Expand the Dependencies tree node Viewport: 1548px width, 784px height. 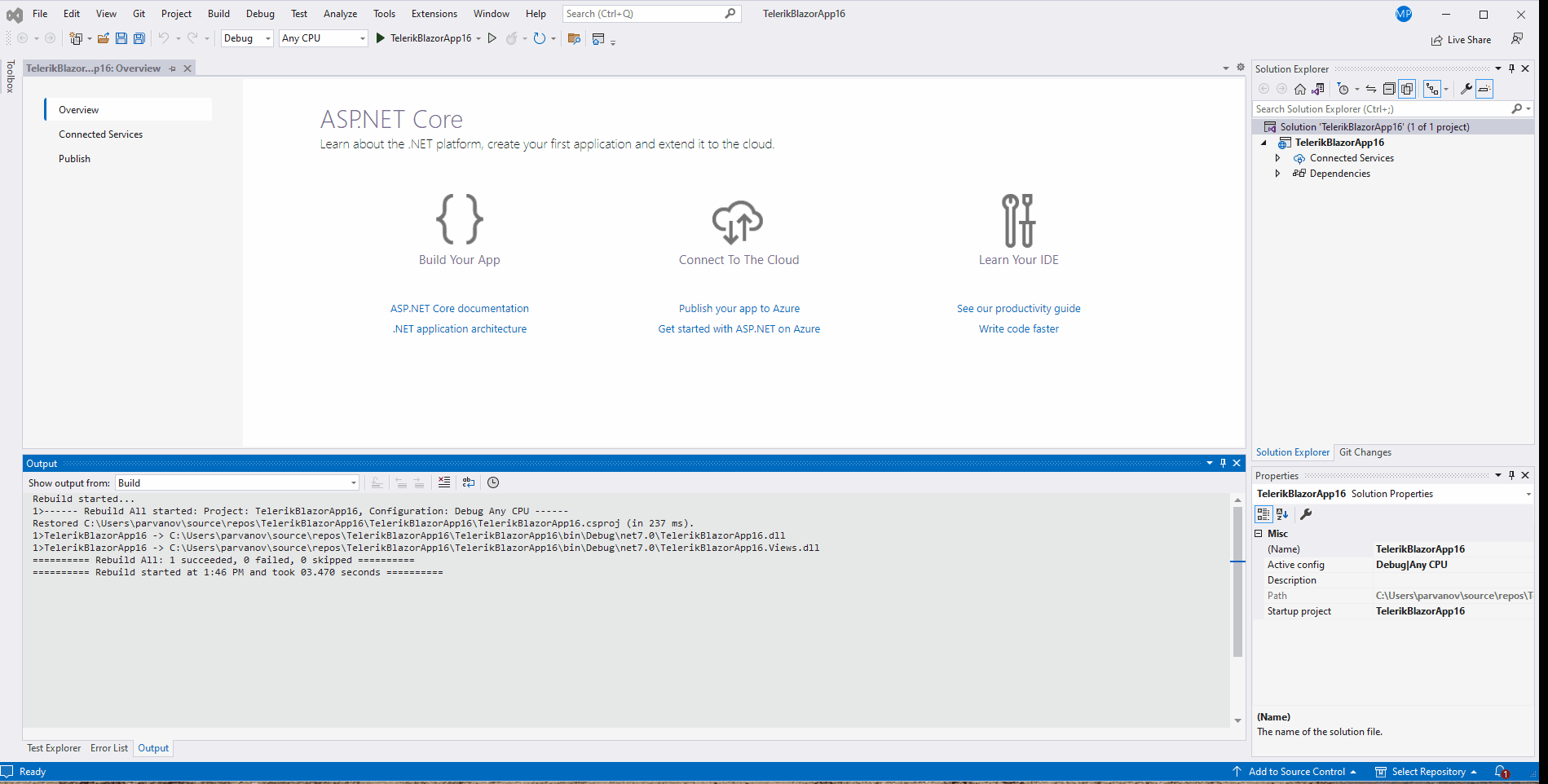tap(1278, 174)
